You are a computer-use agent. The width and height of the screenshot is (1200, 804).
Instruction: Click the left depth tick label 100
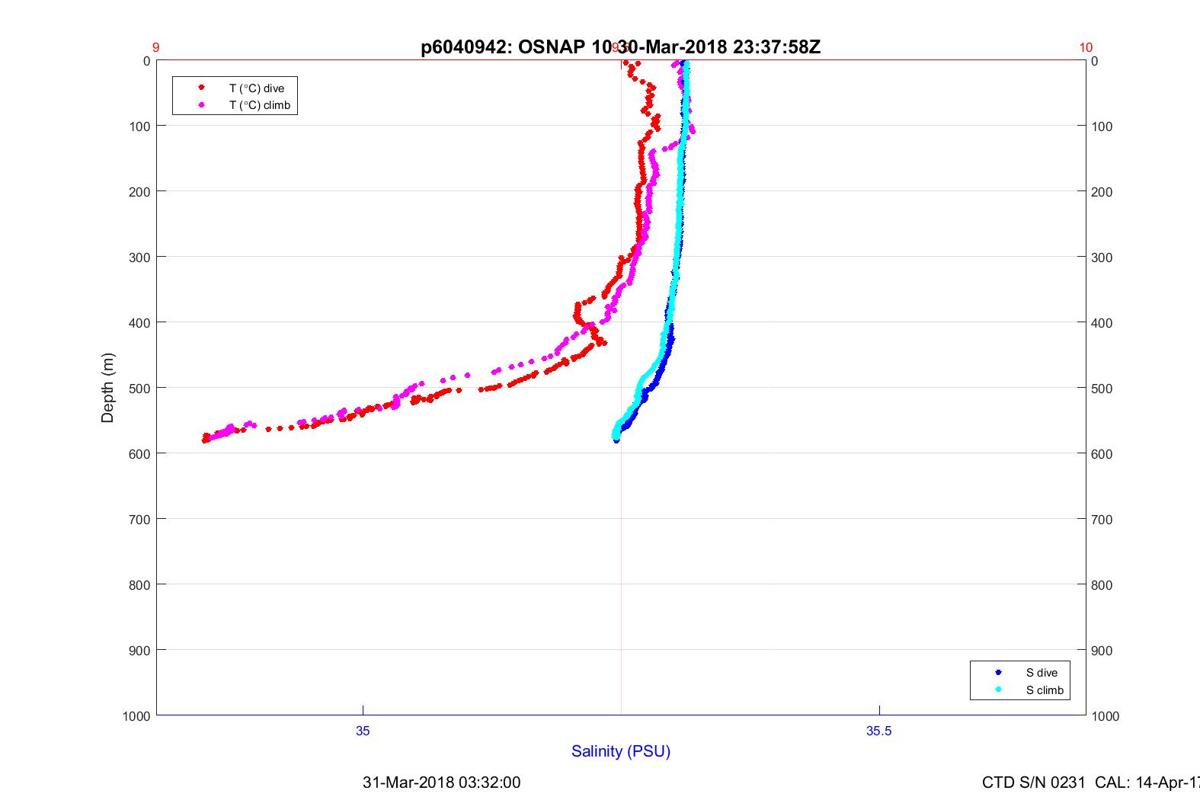(x=139, y=126)
